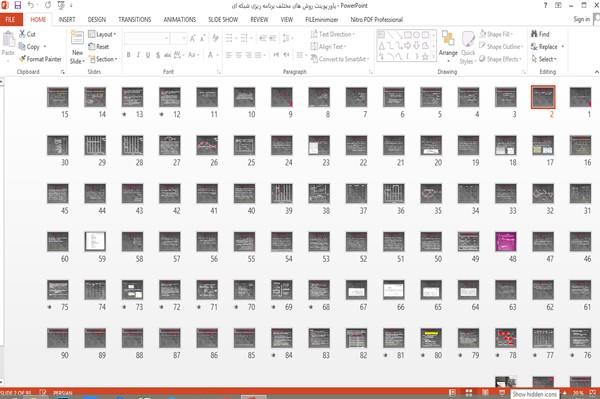Open the Select dropdown in Editing

click(544, 59)
